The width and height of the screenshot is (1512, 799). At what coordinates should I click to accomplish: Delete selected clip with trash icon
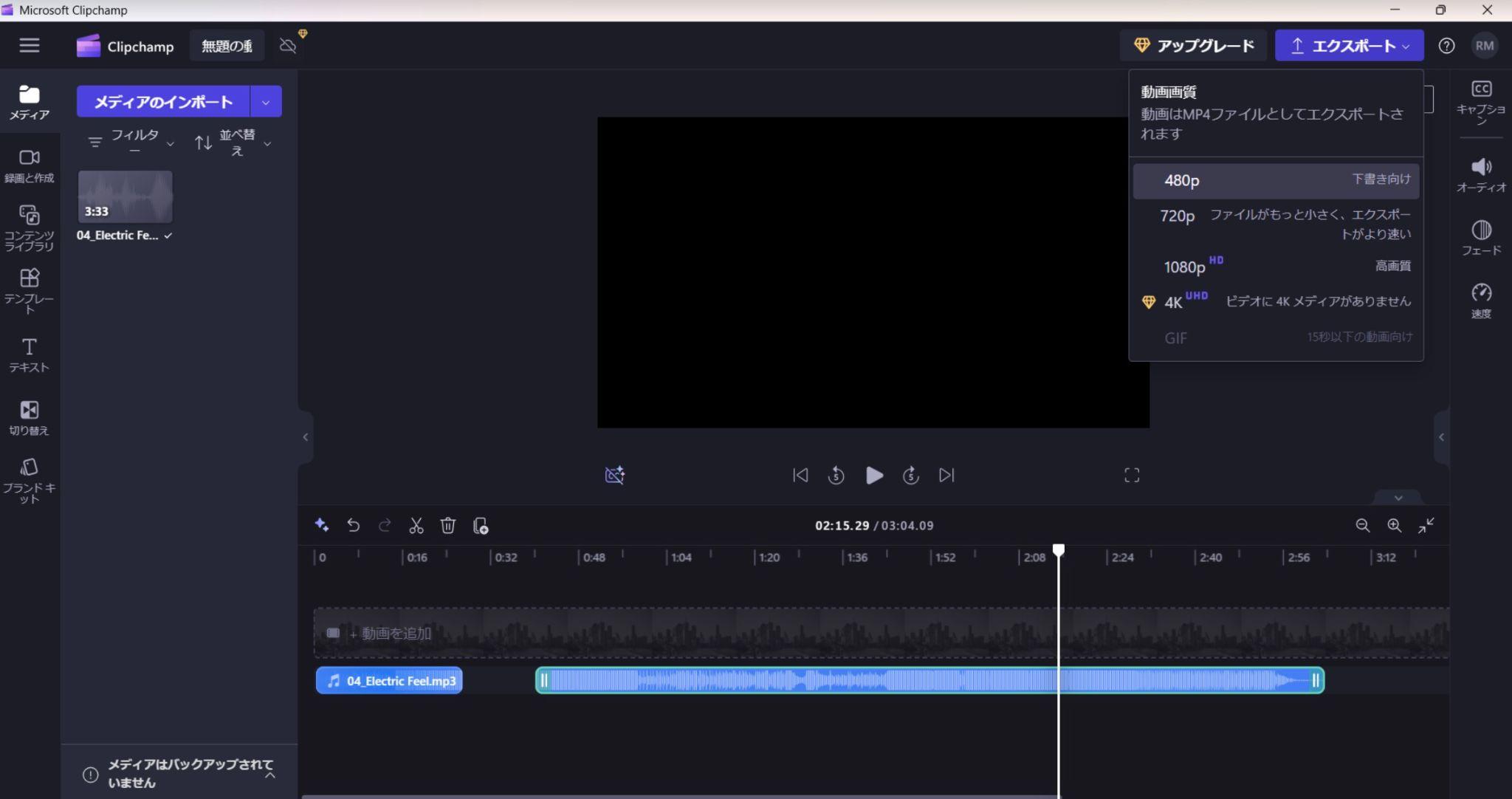[x=448, y=525]
